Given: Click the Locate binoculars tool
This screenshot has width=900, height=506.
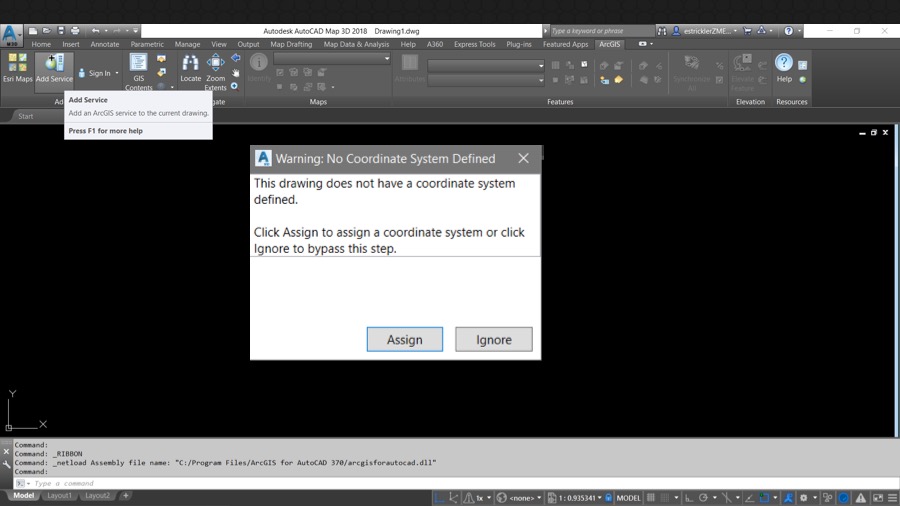Looking at the screenshot, I should [x=191, y=68].
